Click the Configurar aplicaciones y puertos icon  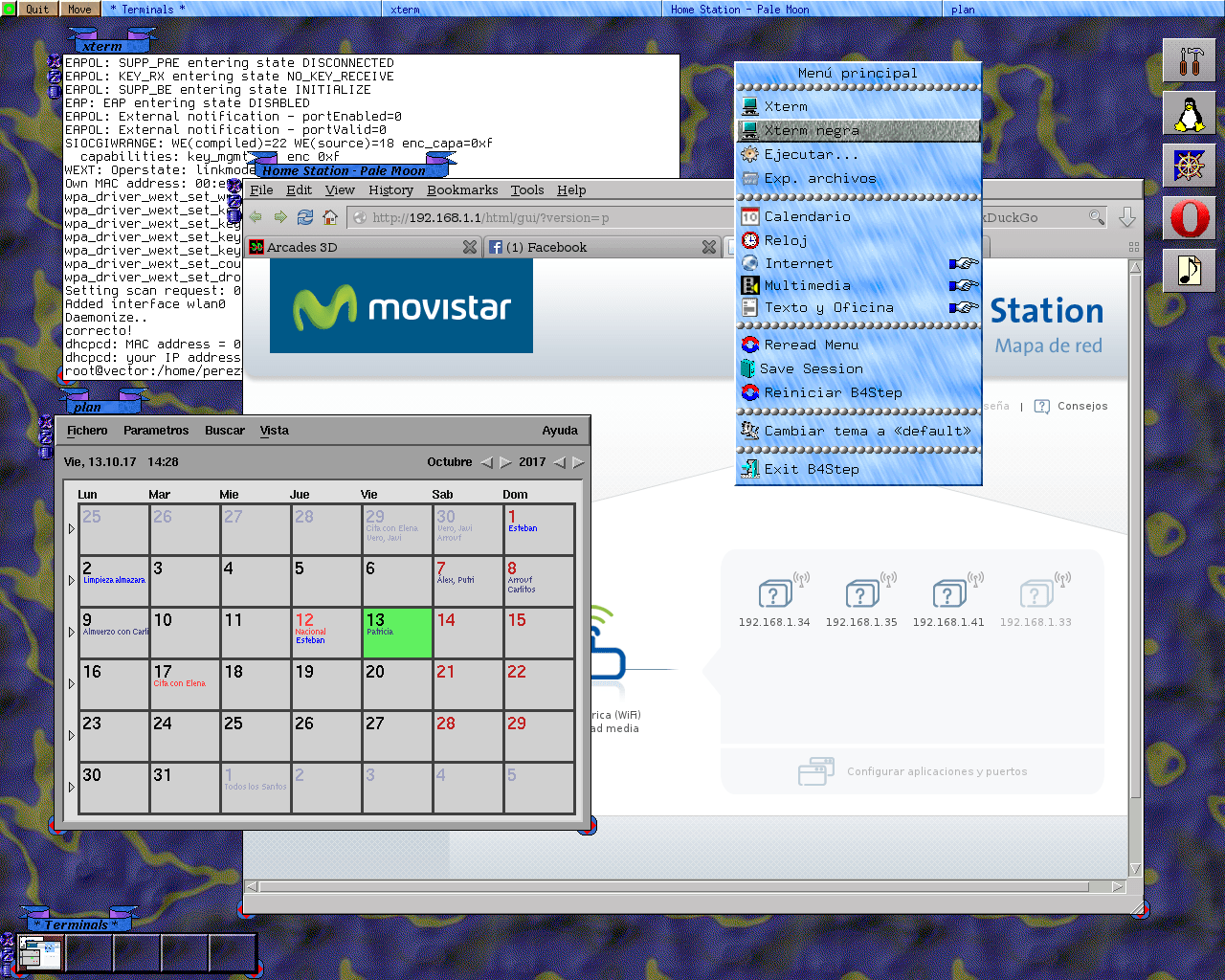816,771
